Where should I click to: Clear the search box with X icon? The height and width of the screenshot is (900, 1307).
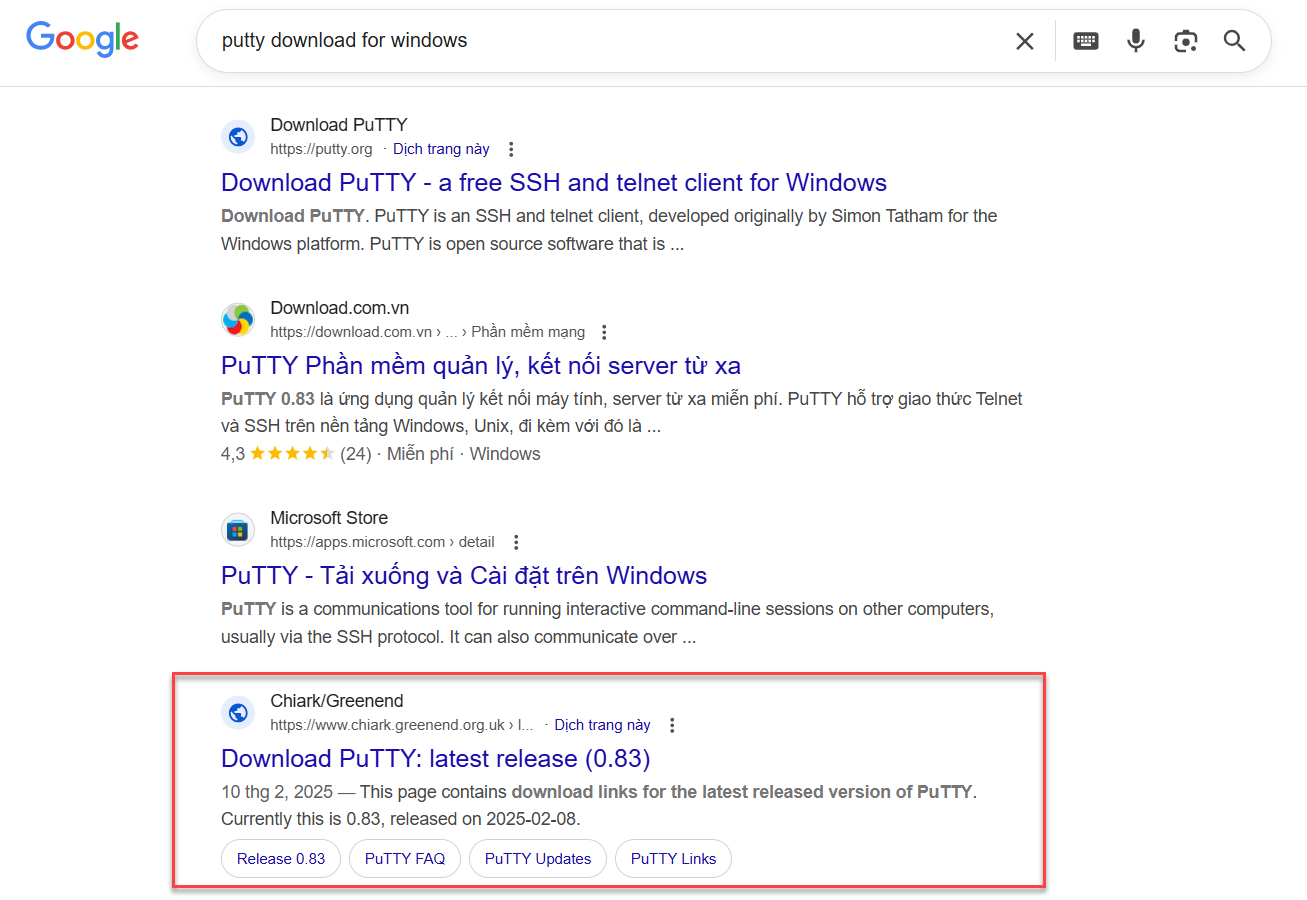click(x=1025, y=41)
